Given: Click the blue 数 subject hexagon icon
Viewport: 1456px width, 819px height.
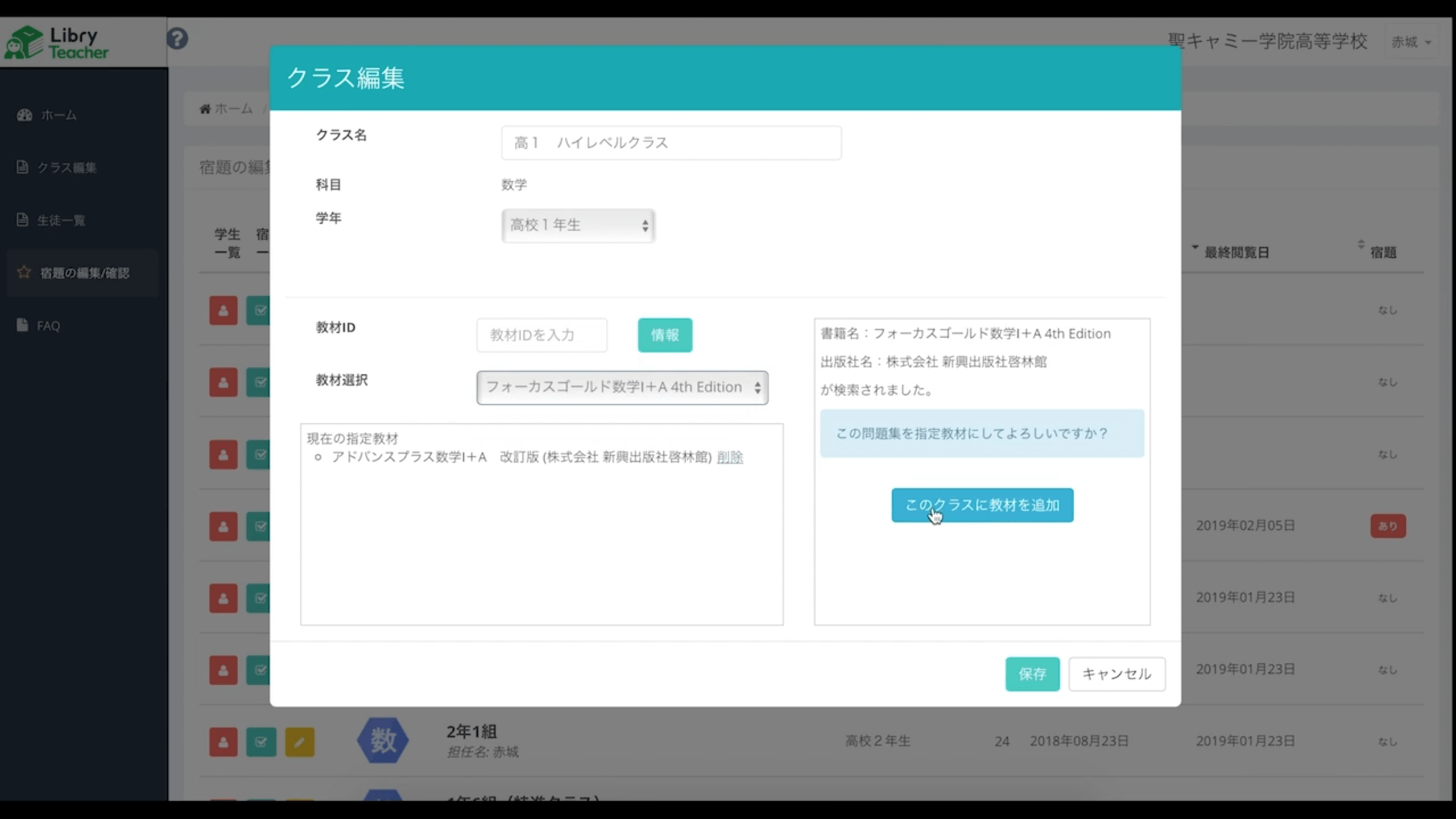Looking at the screenshot, I should coord(383,741).
